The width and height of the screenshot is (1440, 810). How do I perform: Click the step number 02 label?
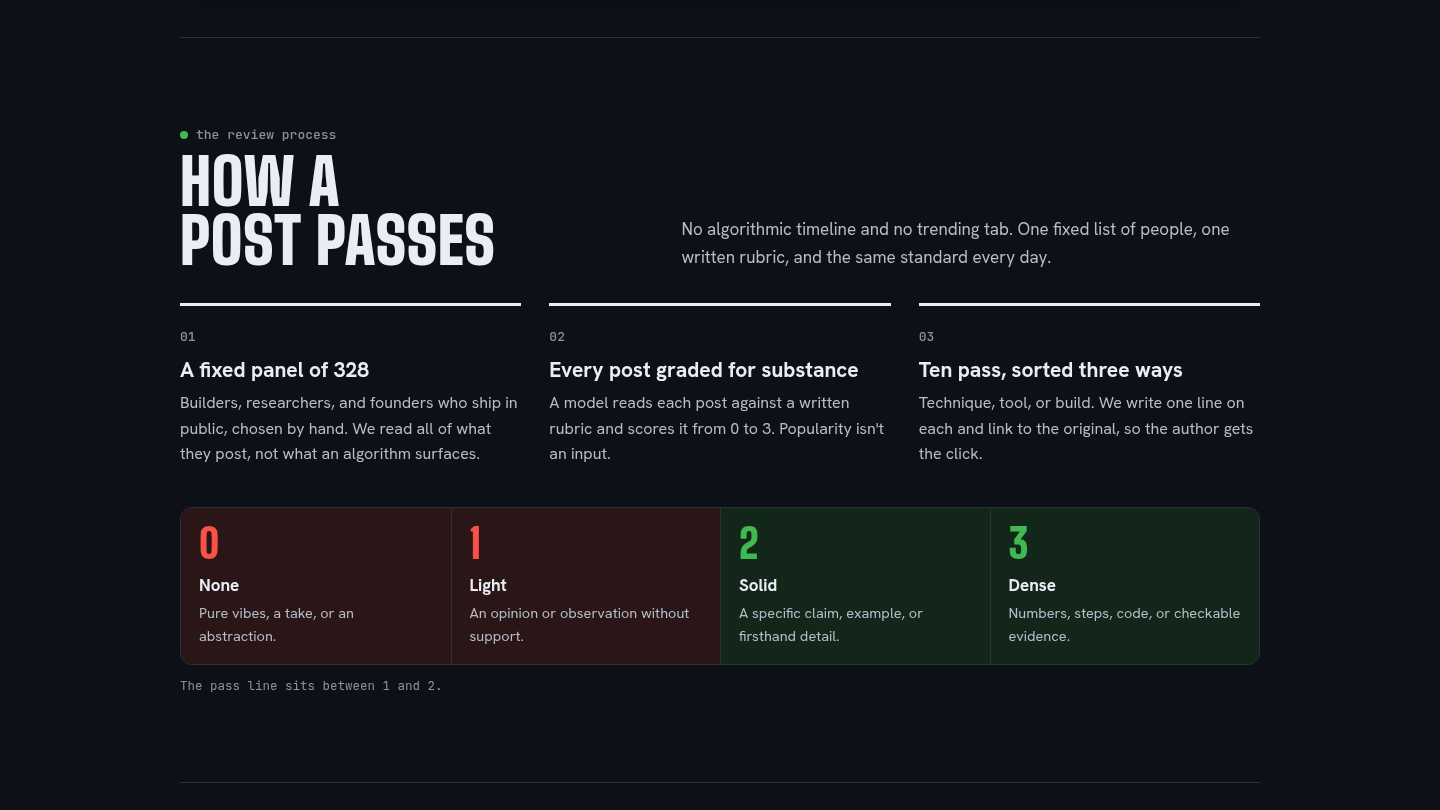pos(557,337)
